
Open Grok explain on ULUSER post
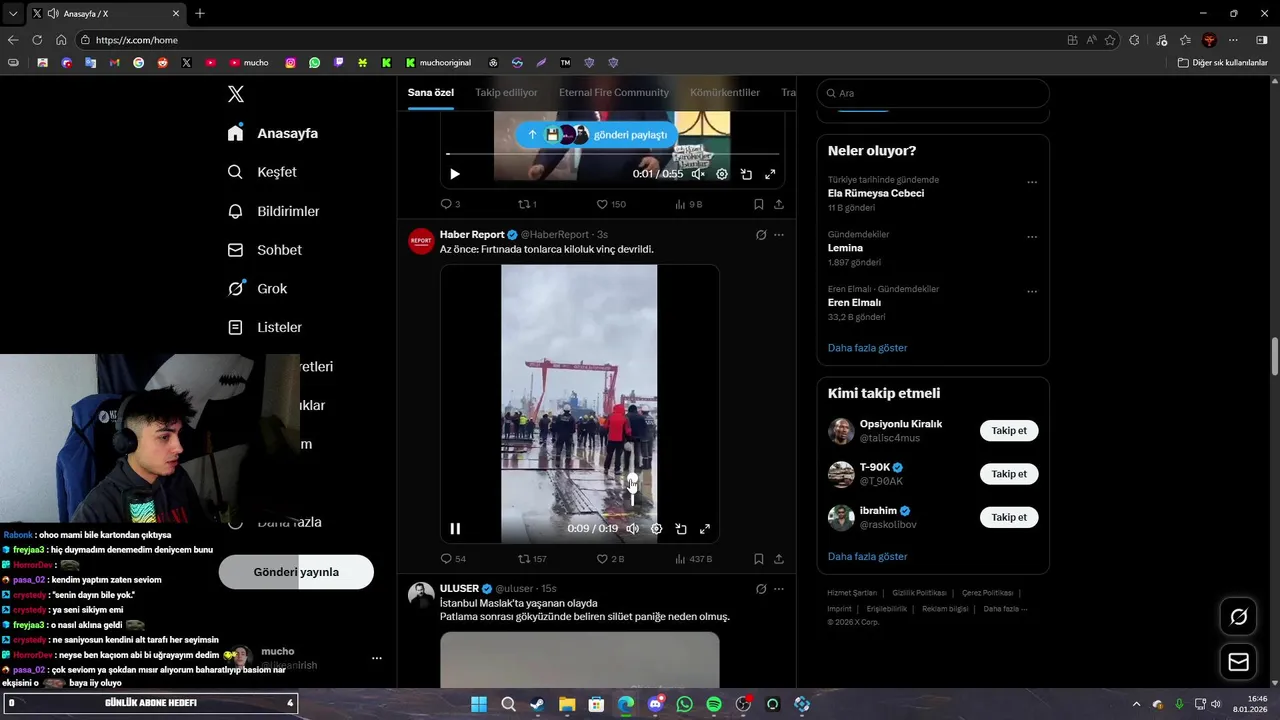tap(761, 589)
